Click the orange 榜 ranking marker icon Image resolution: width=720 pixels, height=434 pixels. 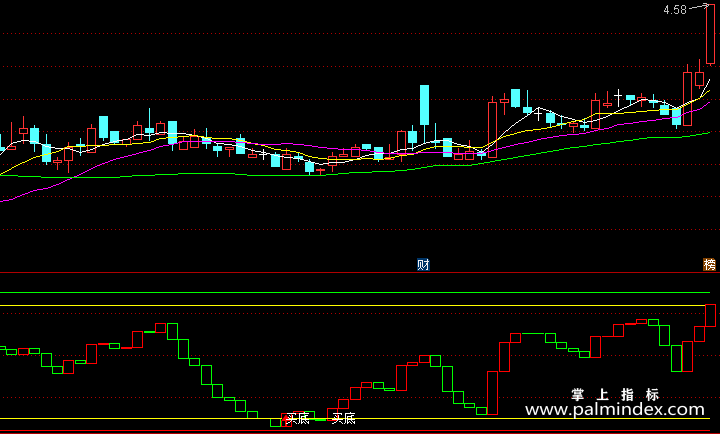709,265
